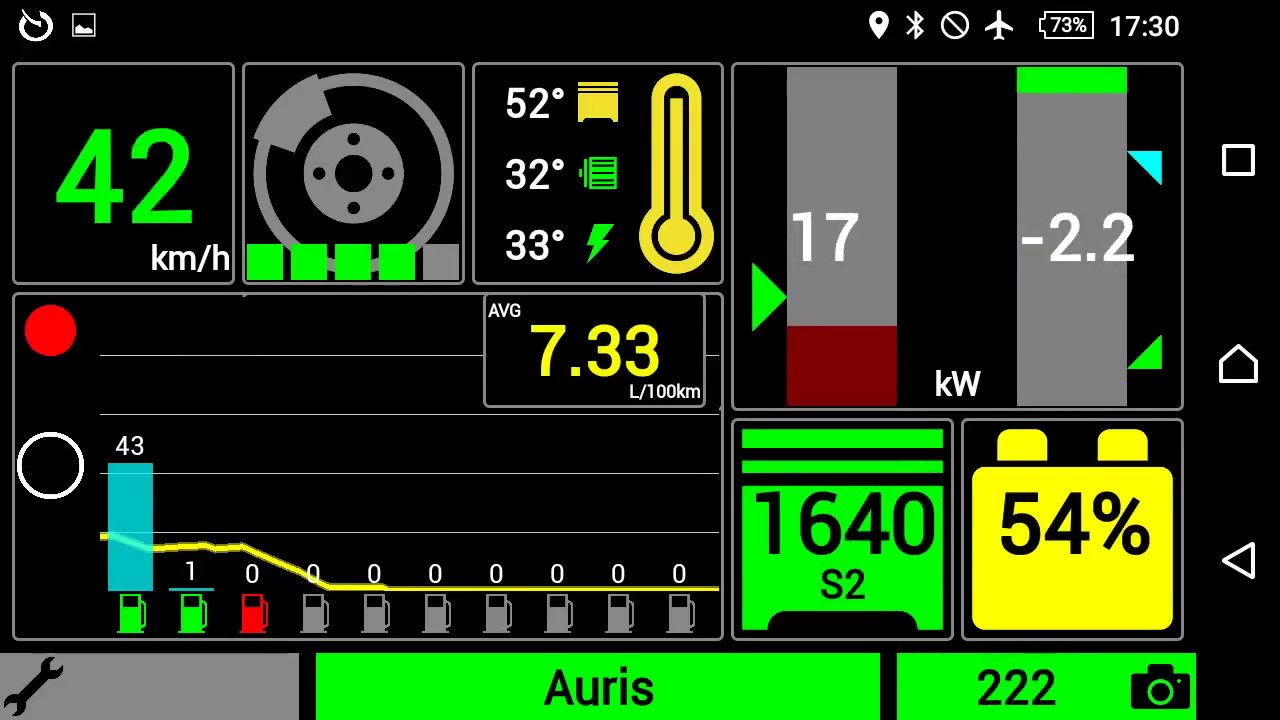This screenshot has height=720, width=1280.
Task: Tap the location pin status icon
Action: (x=878, y=25)
